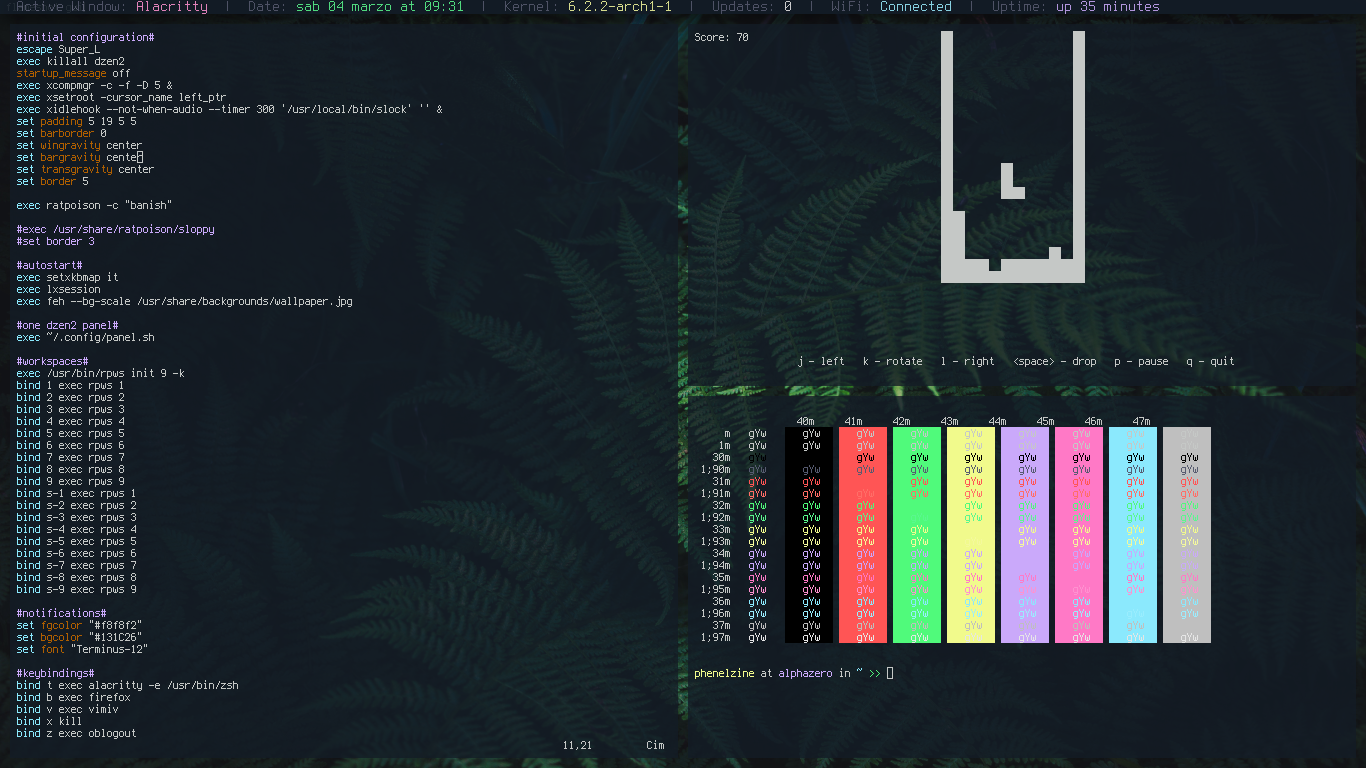Place cursor on "escape Super_L" line
This screenshot has height=768, width=1366.
(x=58, y=49)
